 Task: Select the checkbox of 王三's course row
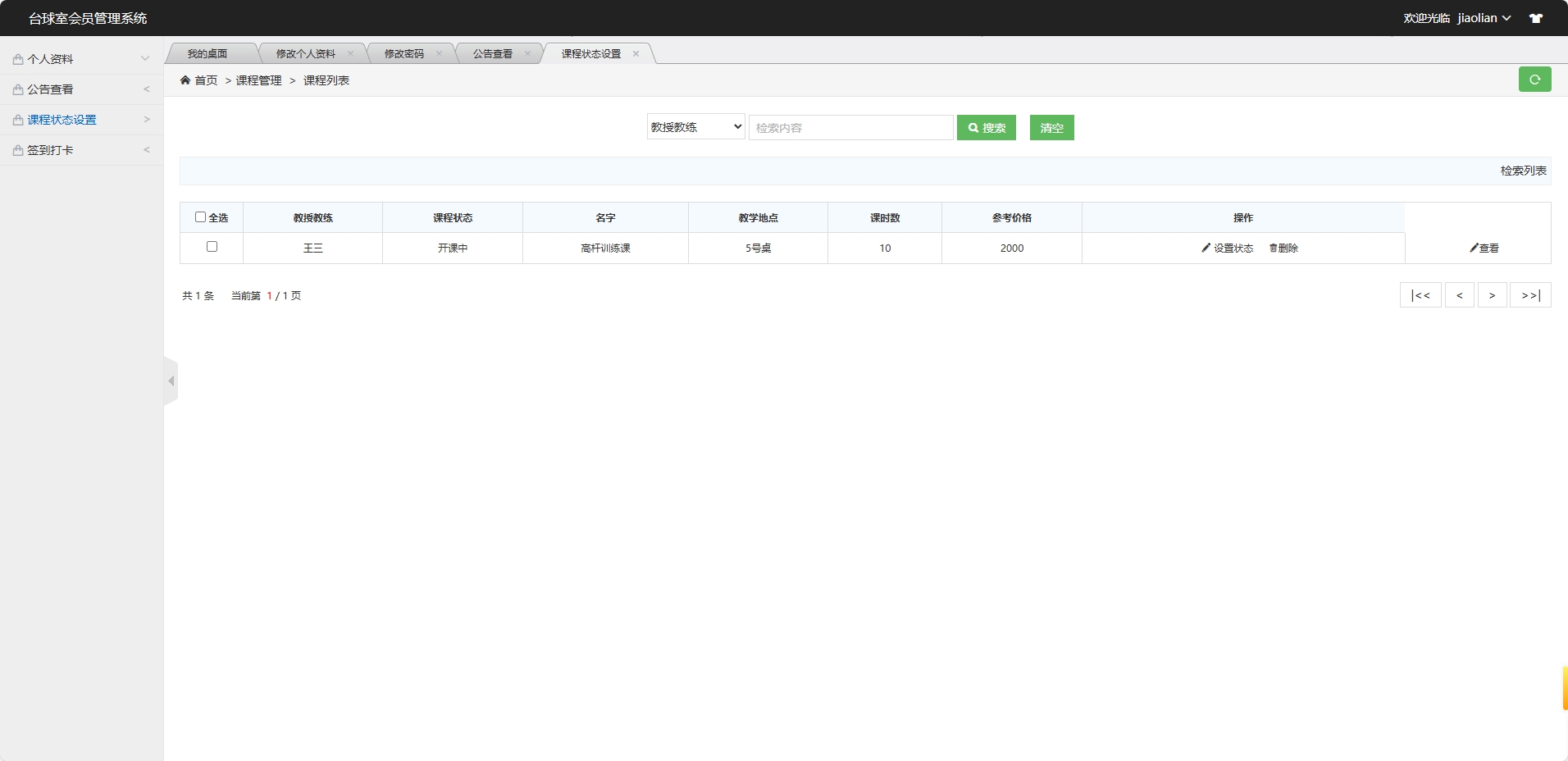pyautogui.click(x=212, y=246)
